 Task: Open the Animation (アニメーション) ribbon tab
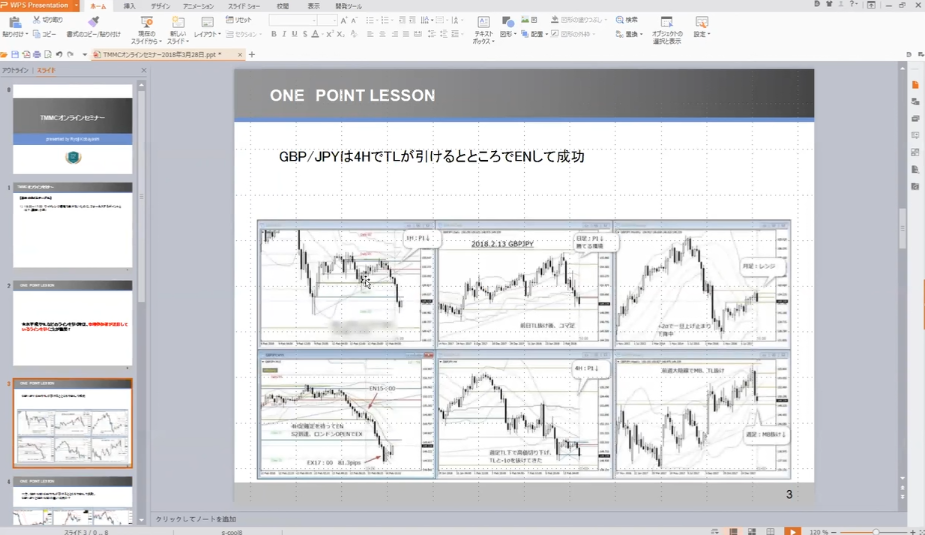tap(197, 6)
